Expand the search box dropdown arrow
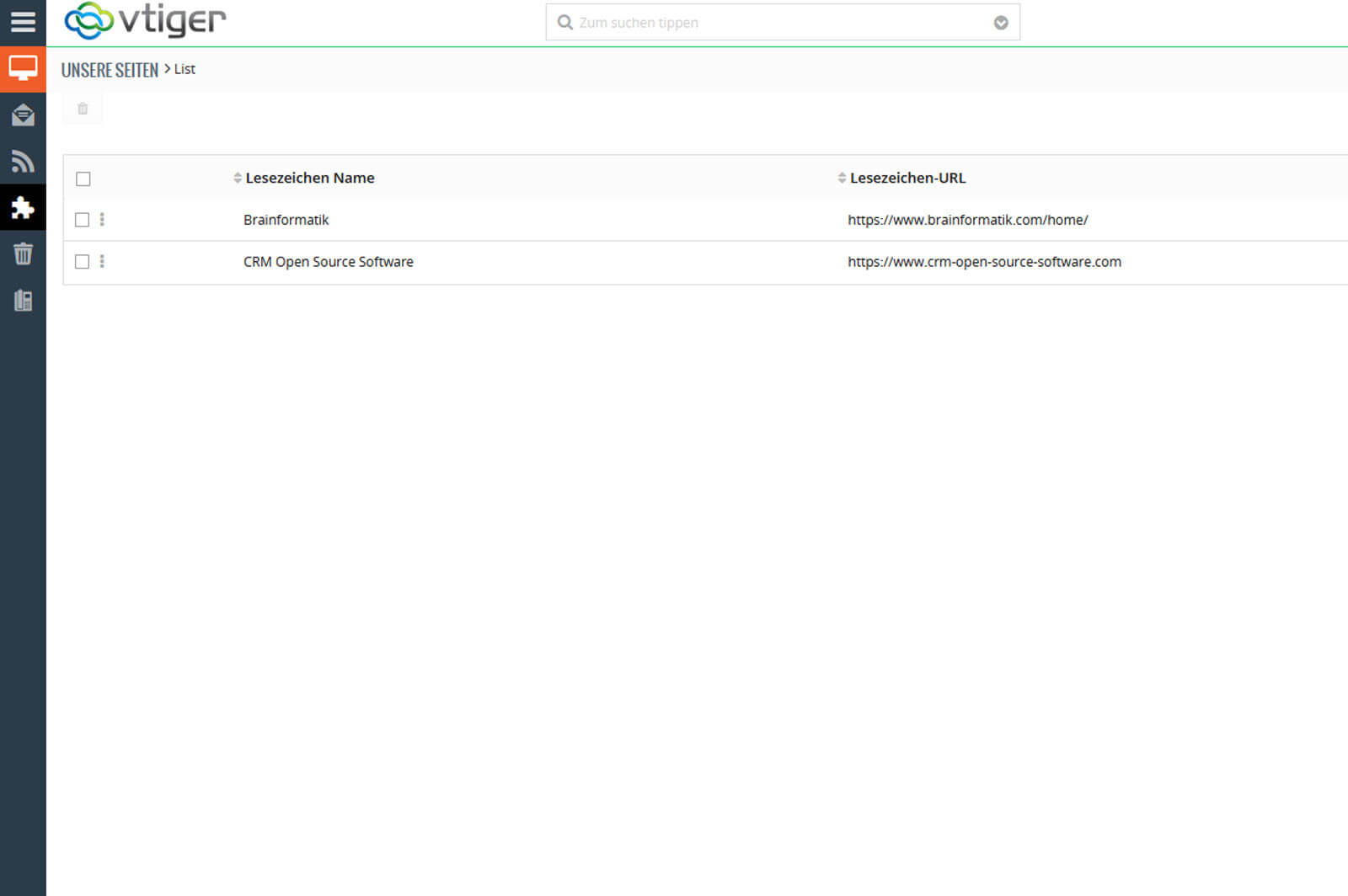 (1000, 23)
